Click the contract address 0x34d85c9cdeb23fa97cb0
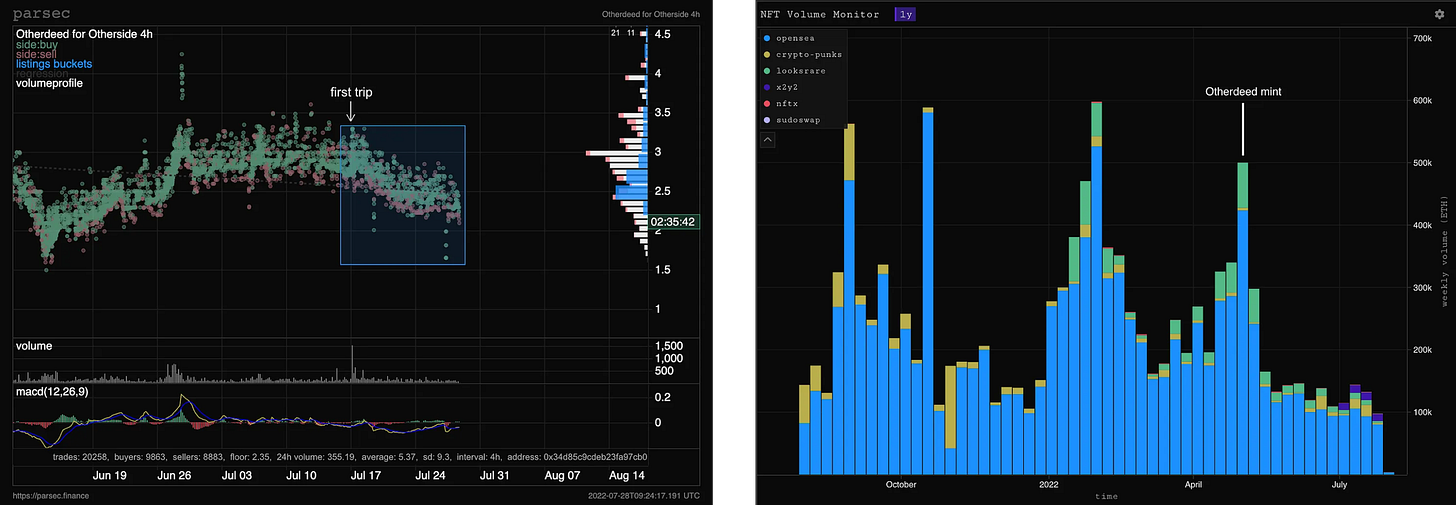 click(595, 457)
